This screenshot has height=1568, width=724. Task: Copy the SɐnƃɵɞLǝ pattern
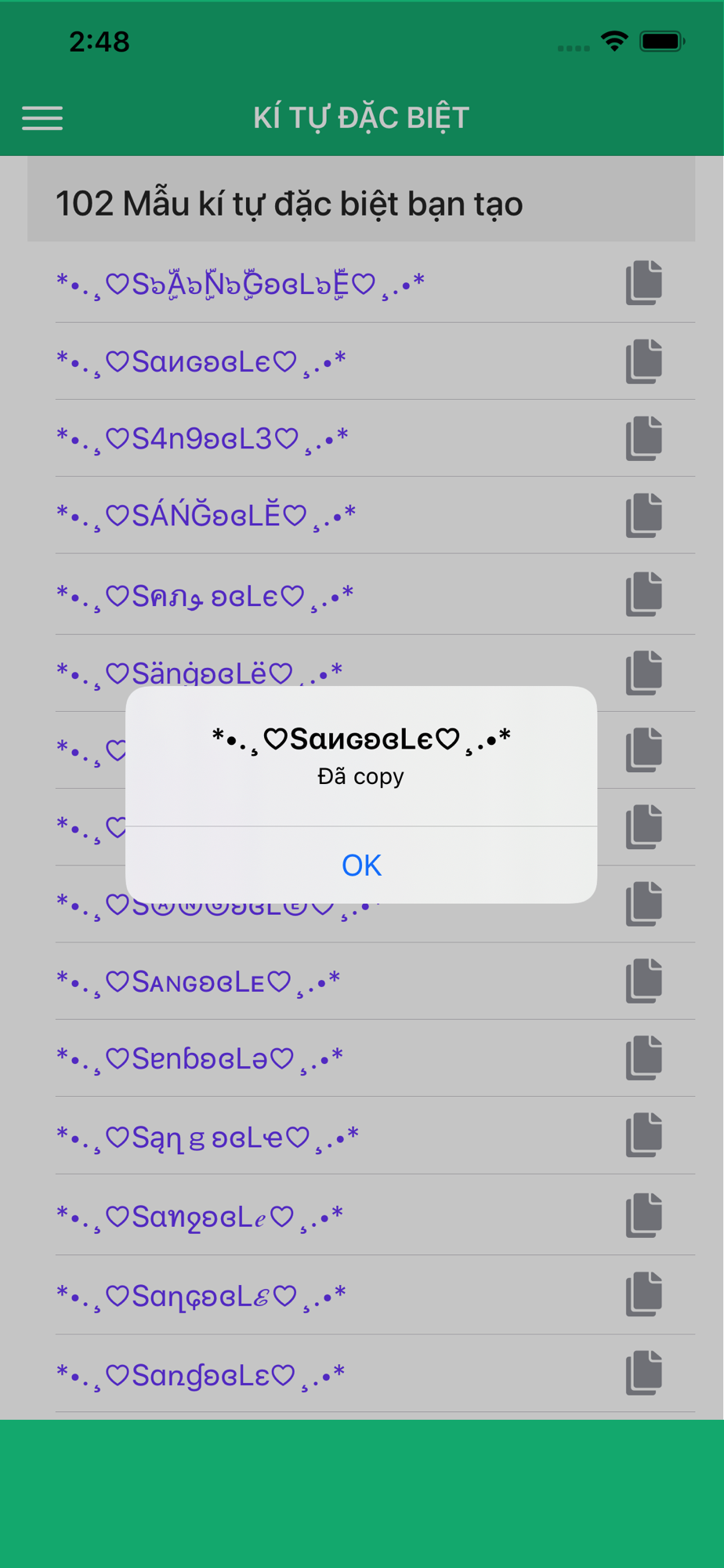(644, 1058)
